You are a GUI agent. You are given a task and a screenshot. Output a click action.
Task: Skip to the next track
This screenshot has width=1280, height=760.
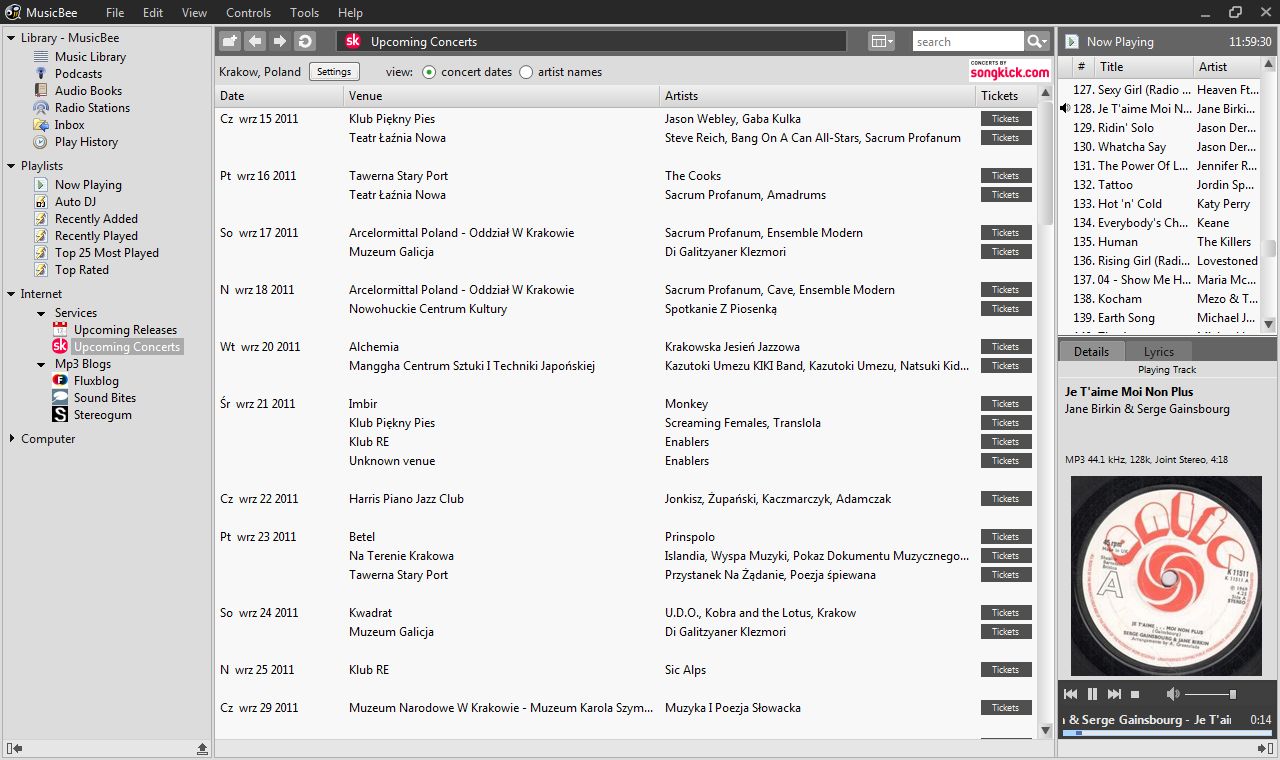tap(1114, 694)
